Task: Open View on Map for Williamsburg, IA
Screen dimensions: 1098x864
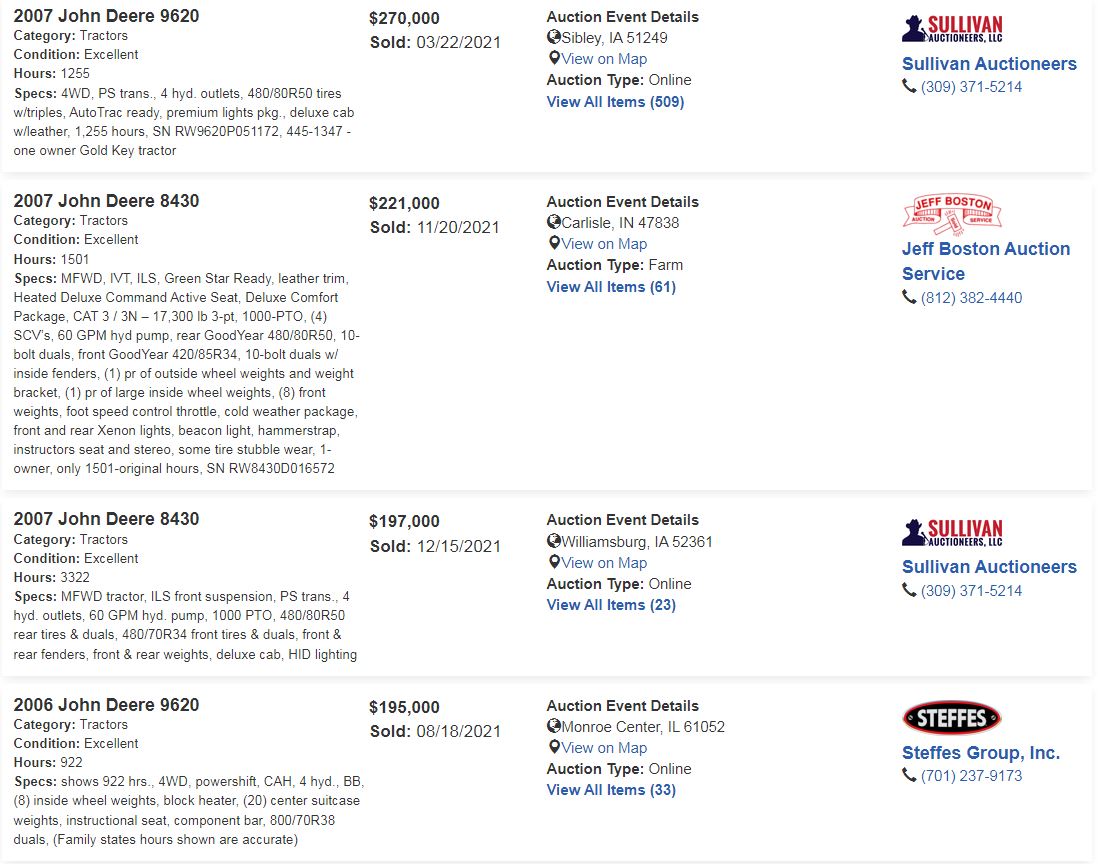Action: pyautogui.click(x=604, y=562)
